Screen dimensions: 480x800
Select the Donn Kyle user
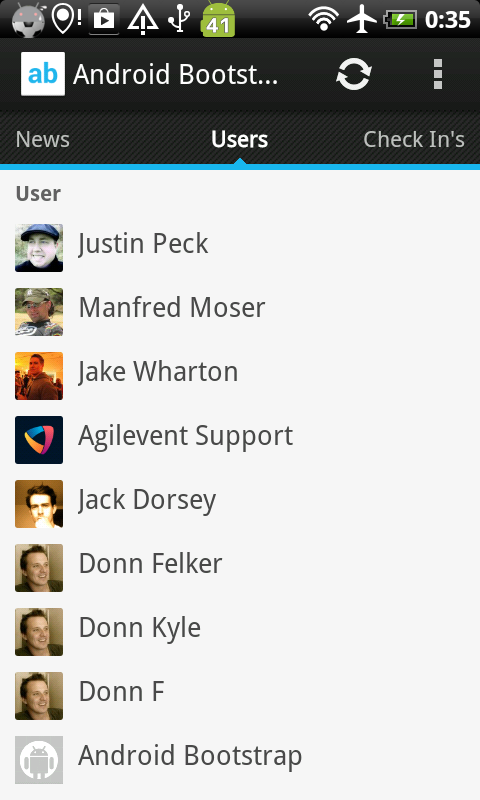tap(240, 632)
